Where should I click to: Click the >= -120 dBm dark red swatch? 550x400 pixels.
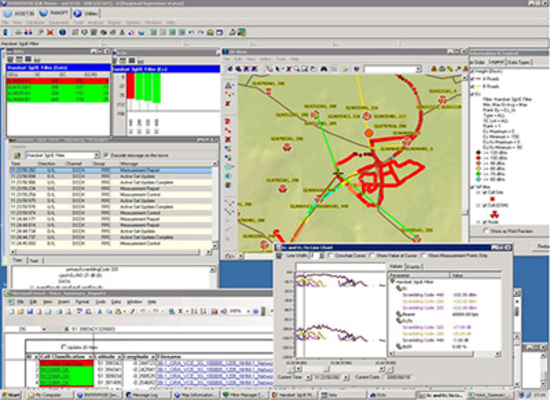[x=478, y=153]
